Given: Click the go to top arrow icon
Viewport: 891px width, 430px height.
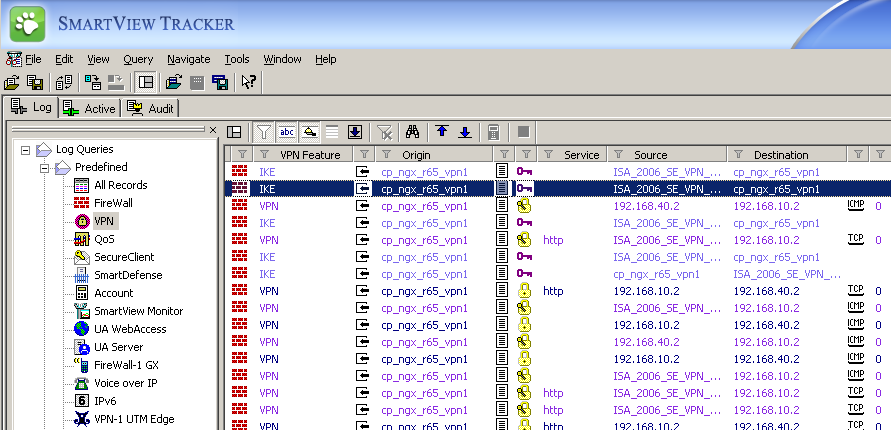Looking at the screenshot, I should pos(442,132).
